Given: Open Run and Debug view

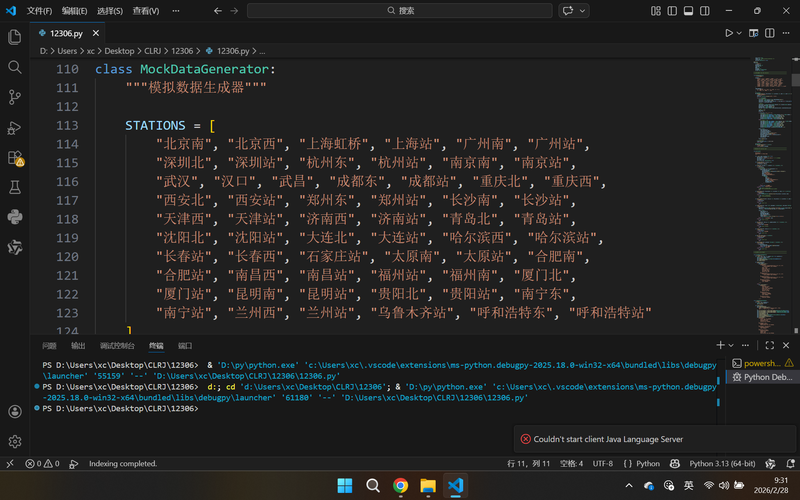Looking at the screenshot, I should (x=15, y=127).
